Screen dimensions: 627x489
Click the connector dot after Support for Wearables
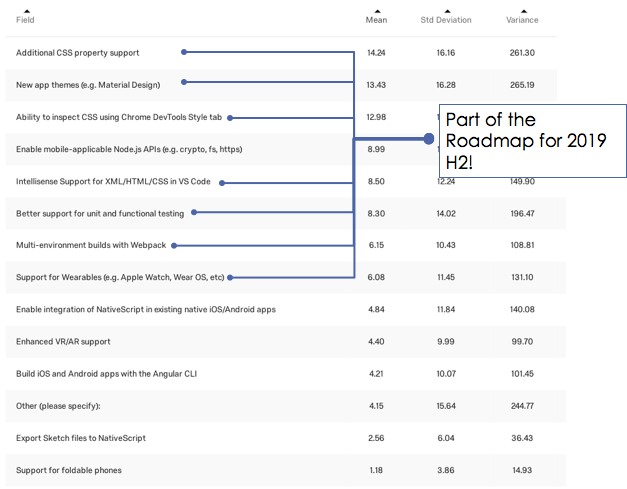230,277
